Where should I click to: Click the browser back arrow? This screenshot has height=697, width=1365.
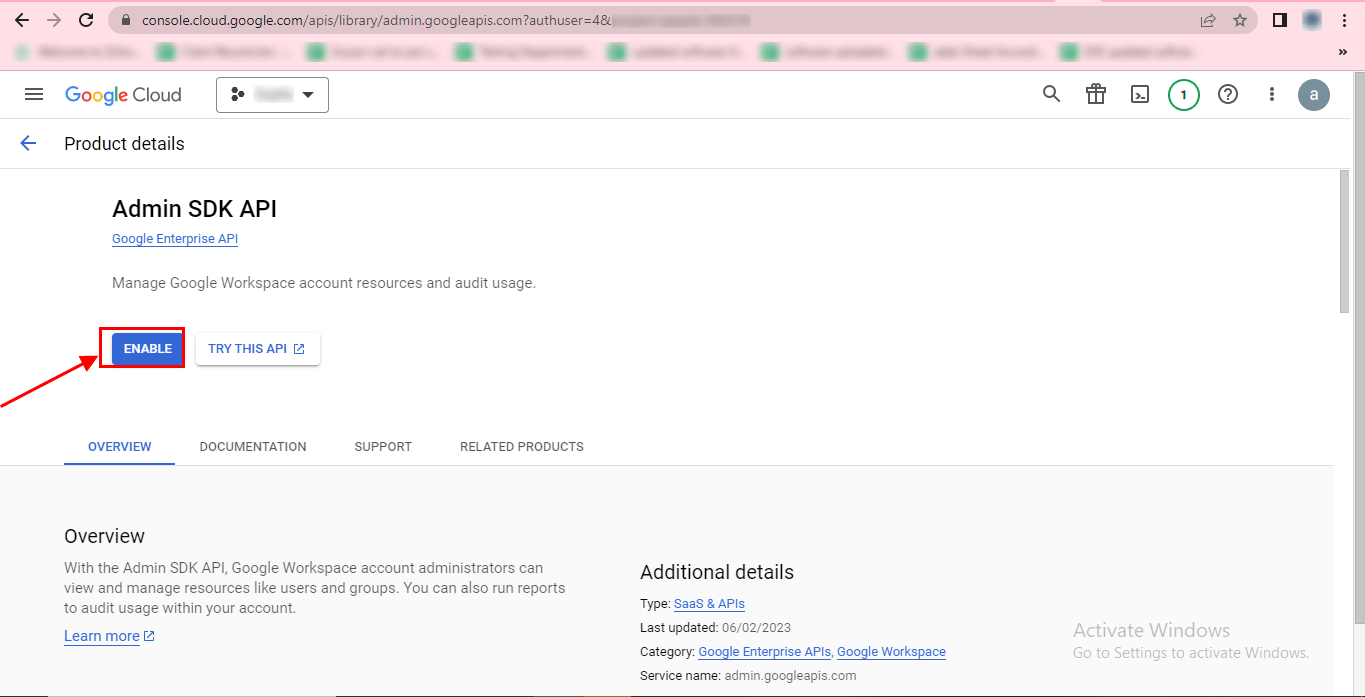coord(21,20)
